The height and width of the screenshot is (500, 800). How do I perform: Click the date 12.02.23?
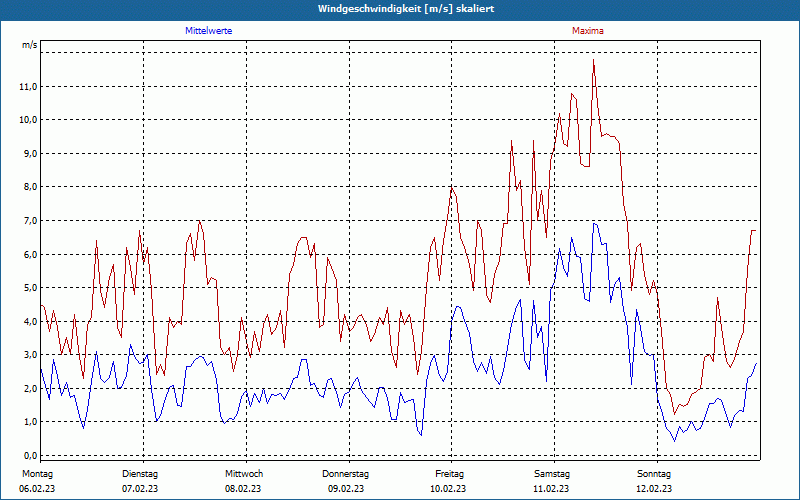pyautogui.click(x=654, y=489)
